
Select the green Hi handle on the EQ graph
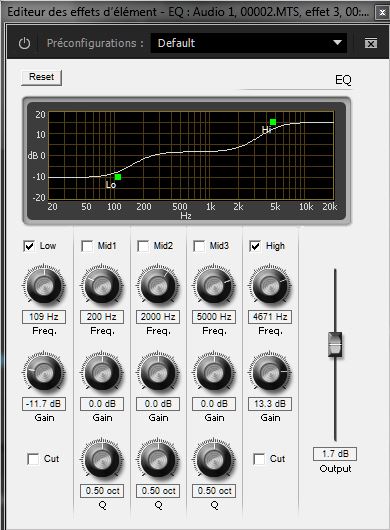(x=273, y=122)
